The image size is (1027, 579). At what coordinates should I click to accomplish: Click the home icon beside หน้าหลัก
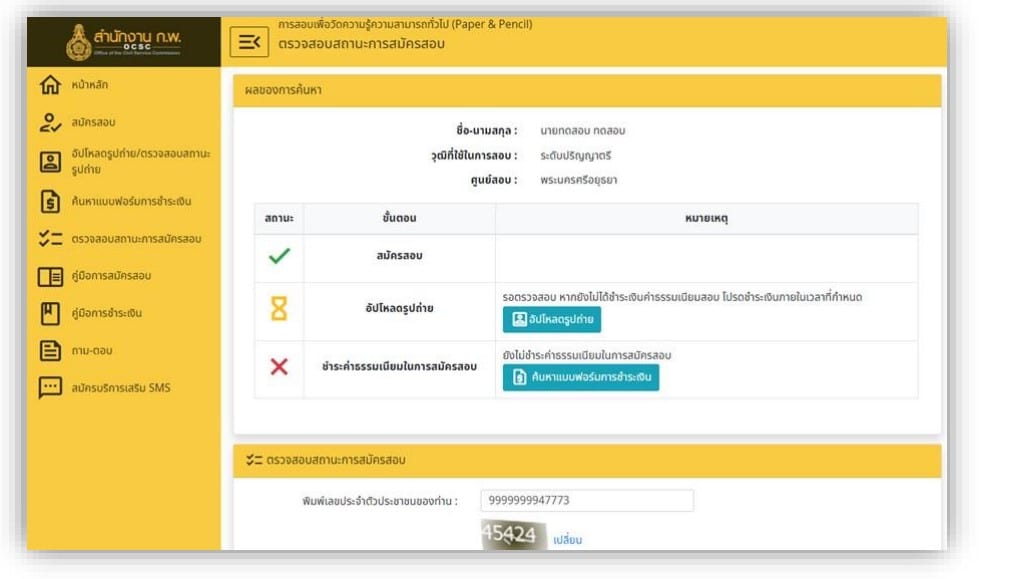point(50,86)
